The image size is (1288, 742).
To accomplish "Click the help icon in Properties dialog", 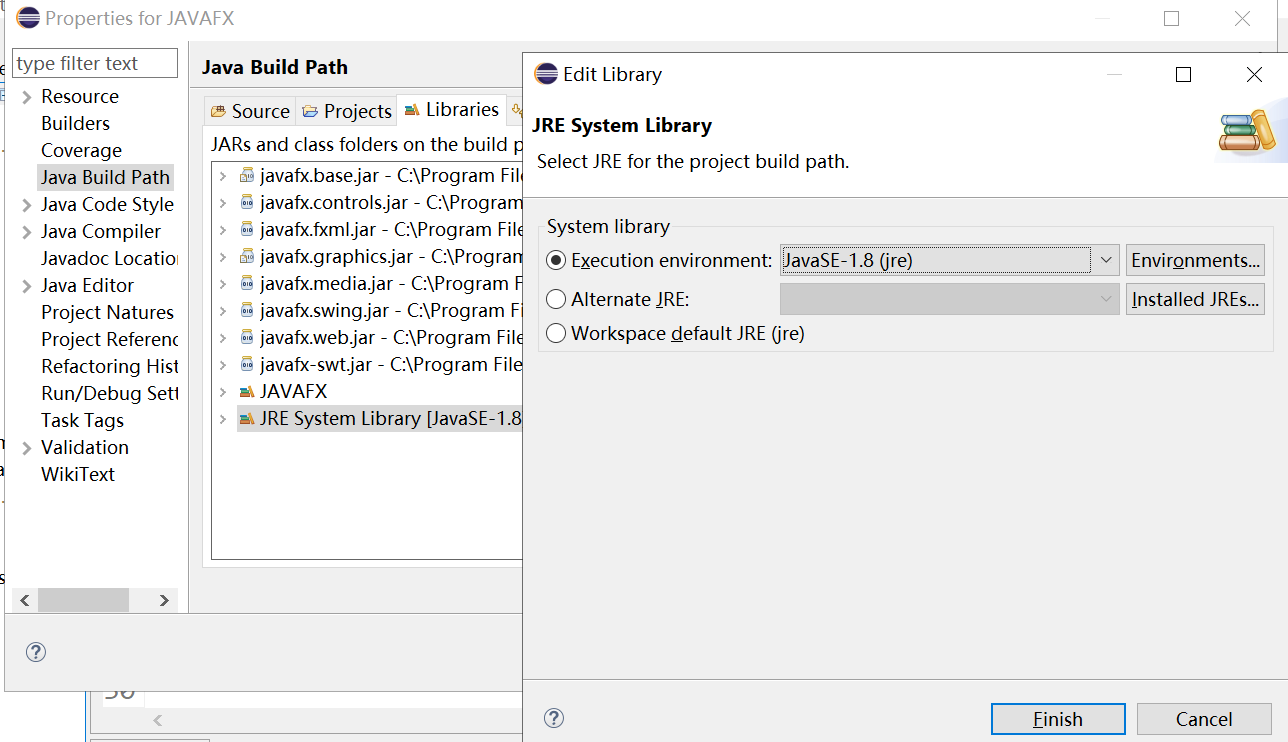I will pos(36,652).
